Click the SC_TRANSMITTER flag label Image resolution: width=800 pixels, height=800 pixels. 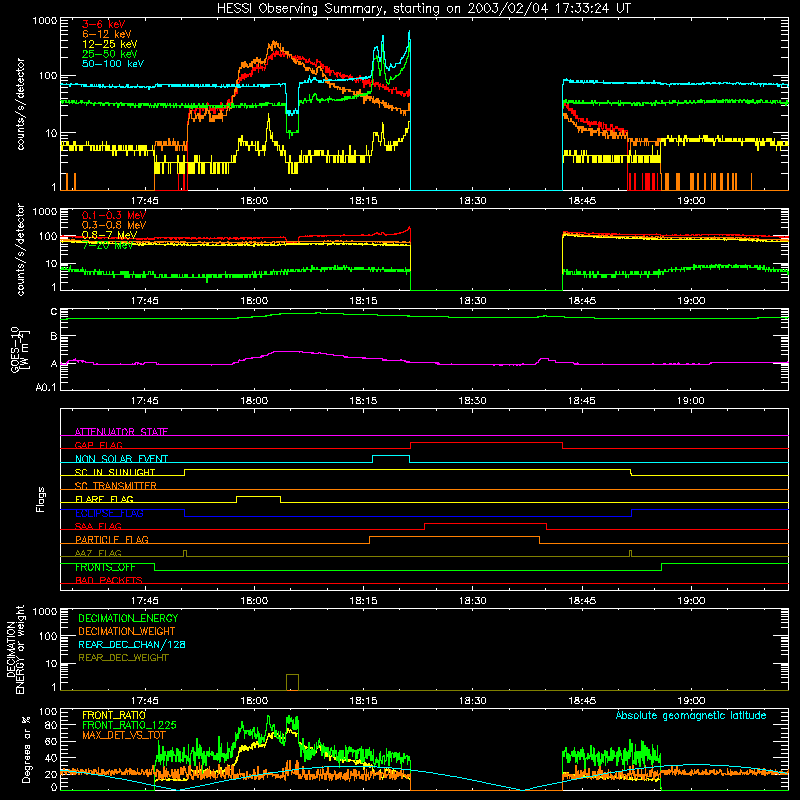116,485
